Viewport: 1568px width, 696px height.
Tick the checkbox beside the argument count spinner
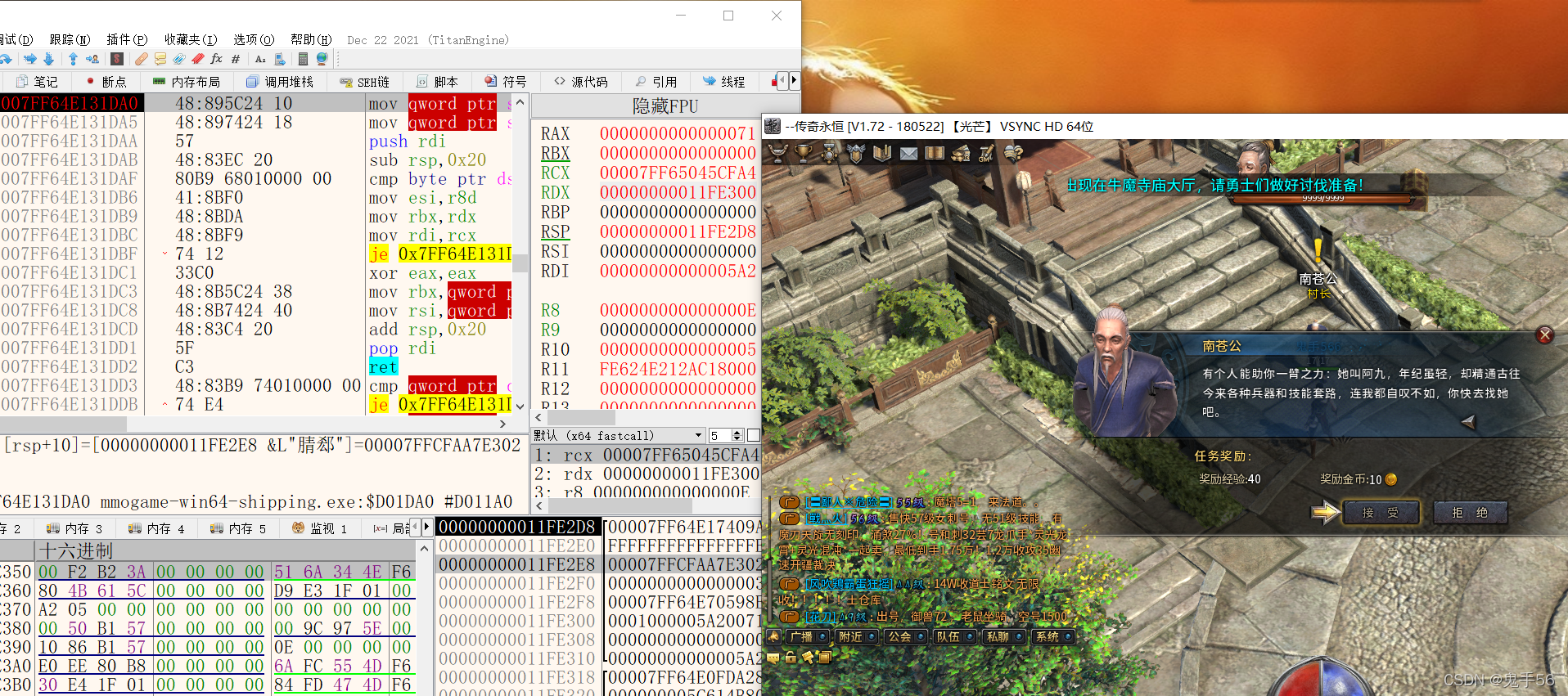(754, 435)
